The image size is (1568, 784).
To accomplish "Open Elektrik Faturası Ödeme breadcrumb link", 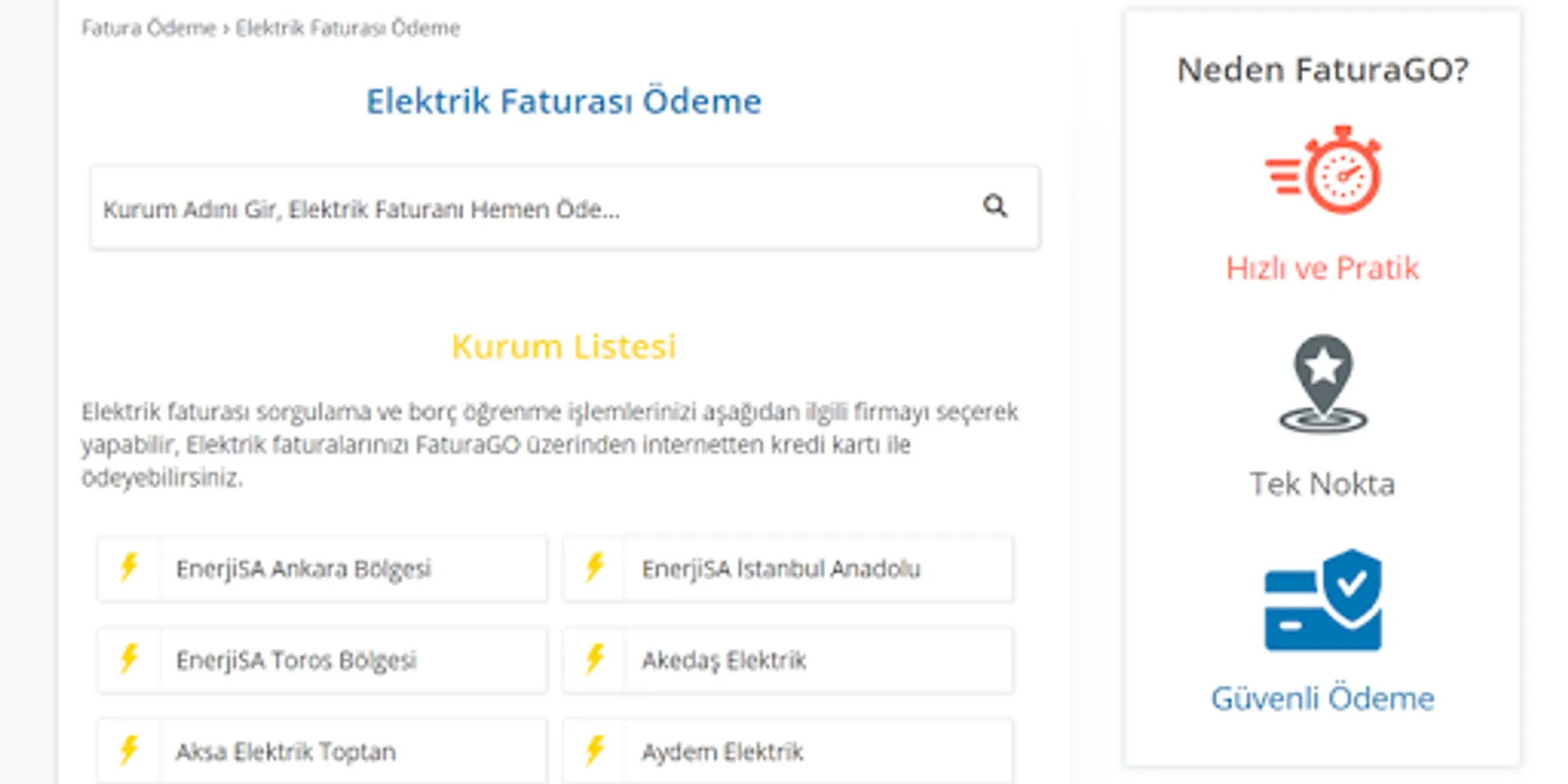I will (348, 28).
